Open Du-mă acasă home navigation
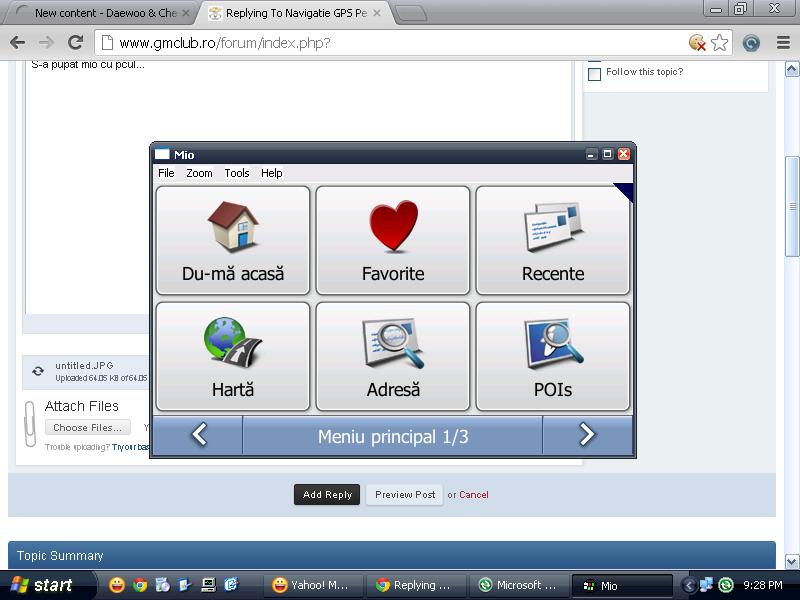 coord(233,240)
